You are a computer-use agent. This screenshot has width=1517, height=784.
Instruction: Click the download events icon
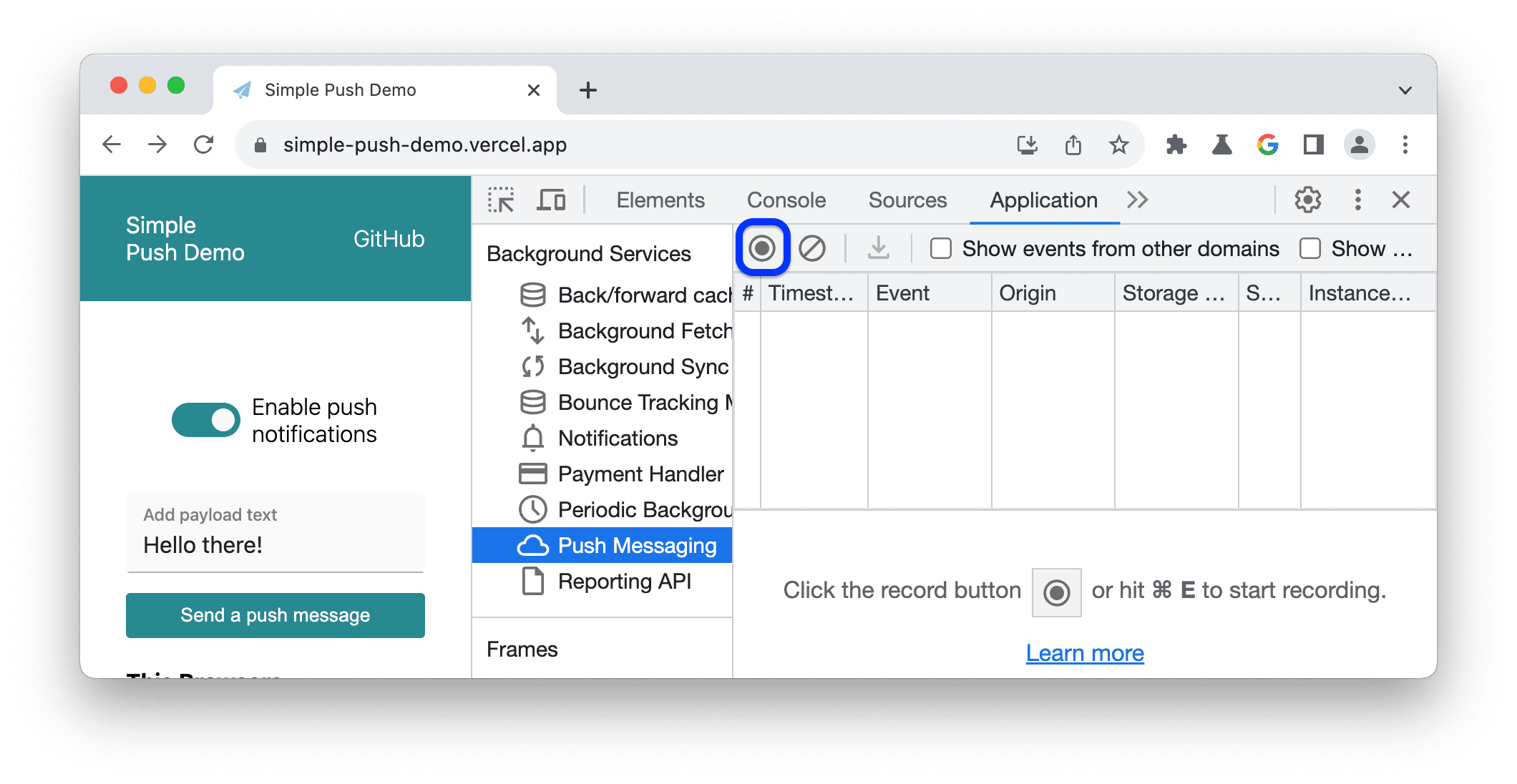click(x=878, y=249)
